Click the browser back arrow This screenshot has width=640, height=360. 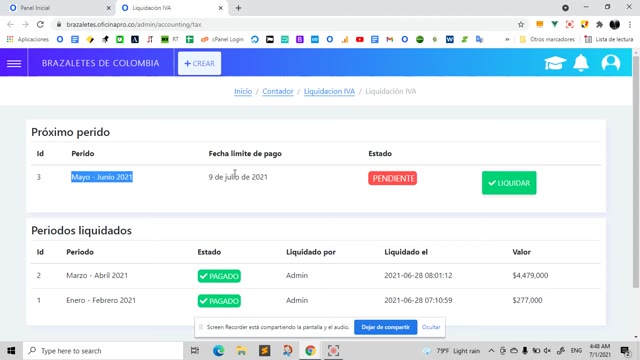(x=11, y=24)
